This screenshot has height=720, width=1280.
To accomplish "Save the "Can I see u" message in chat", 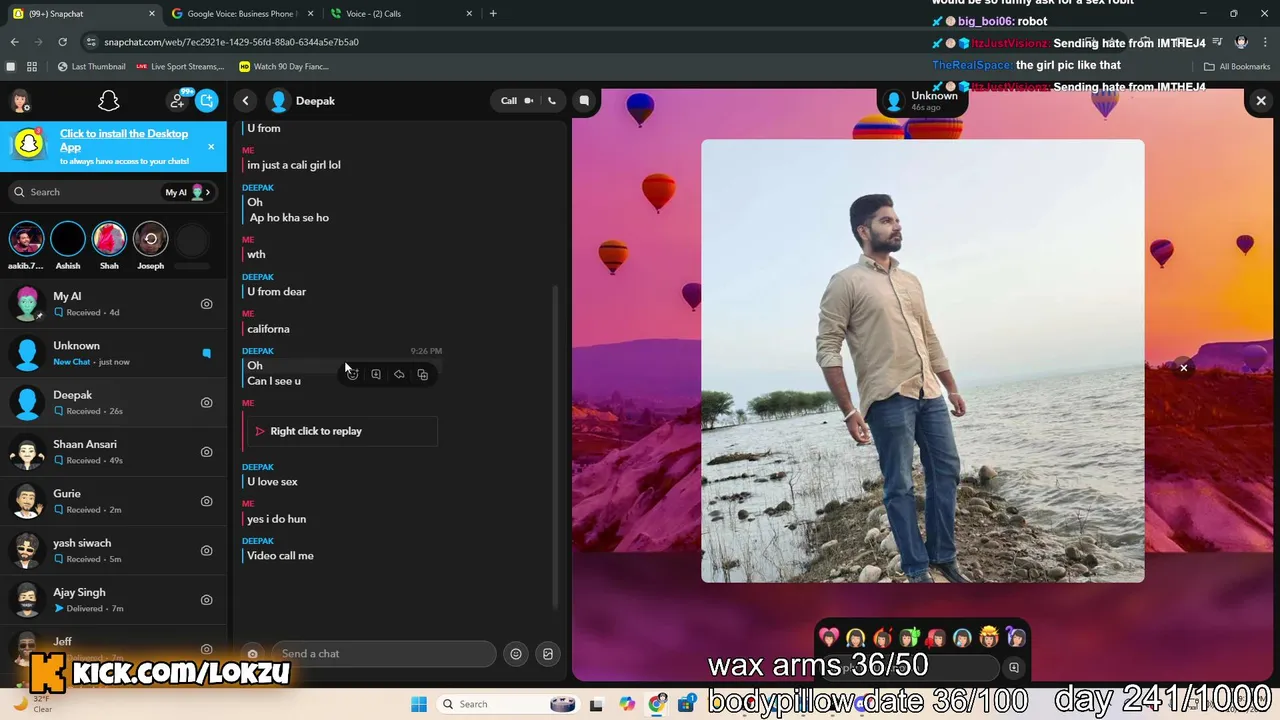I will [376, 374].
